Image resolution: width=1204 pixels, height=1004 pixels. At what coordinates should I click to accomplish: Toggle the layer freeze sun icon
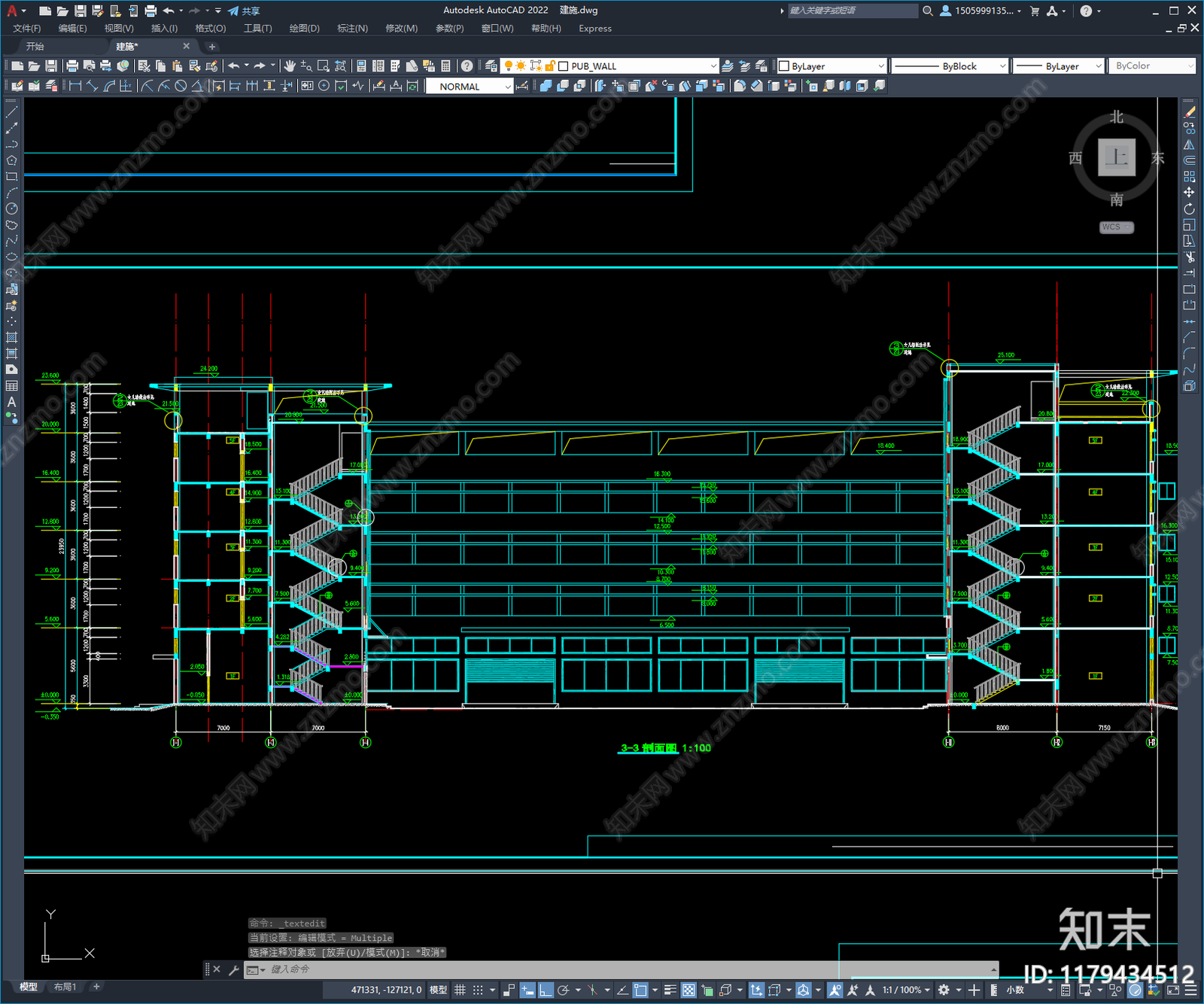pyautogui.click(x=521, y=66)
